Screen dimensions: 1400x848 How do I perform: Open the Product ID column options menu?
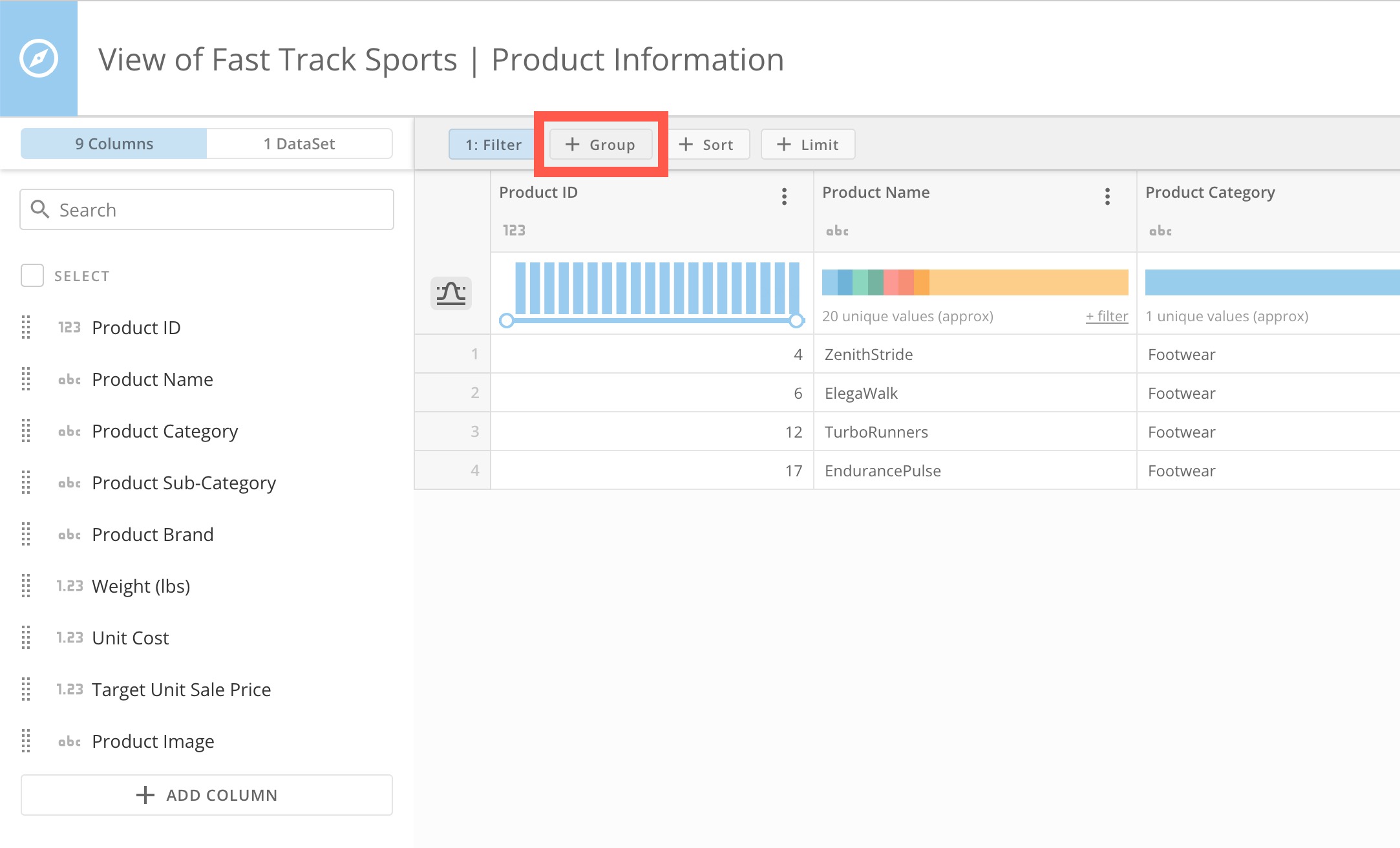[x=784, y=196]
